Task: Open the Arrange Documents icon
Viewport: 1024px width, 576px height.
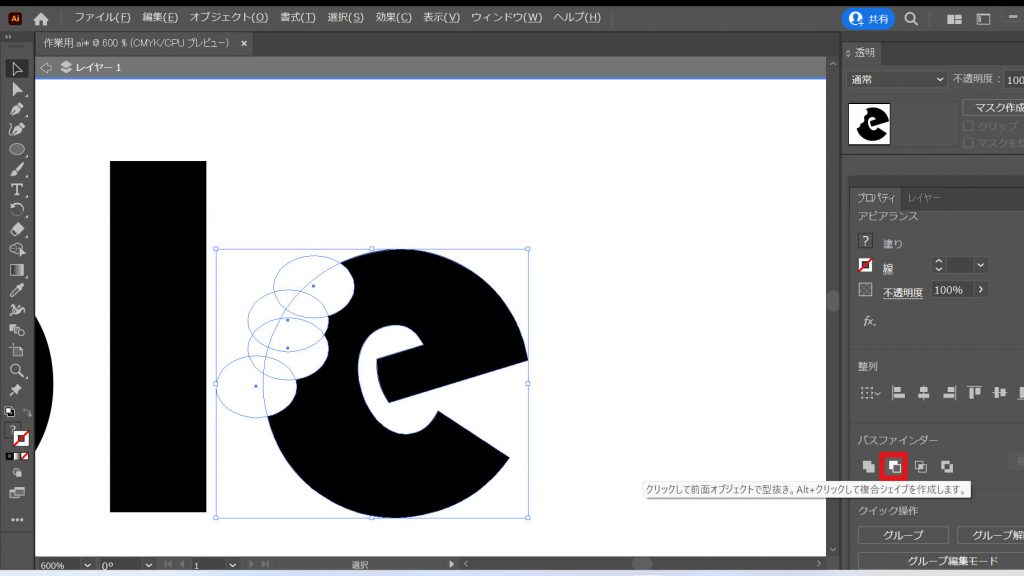Action: [x=954, y=19]
